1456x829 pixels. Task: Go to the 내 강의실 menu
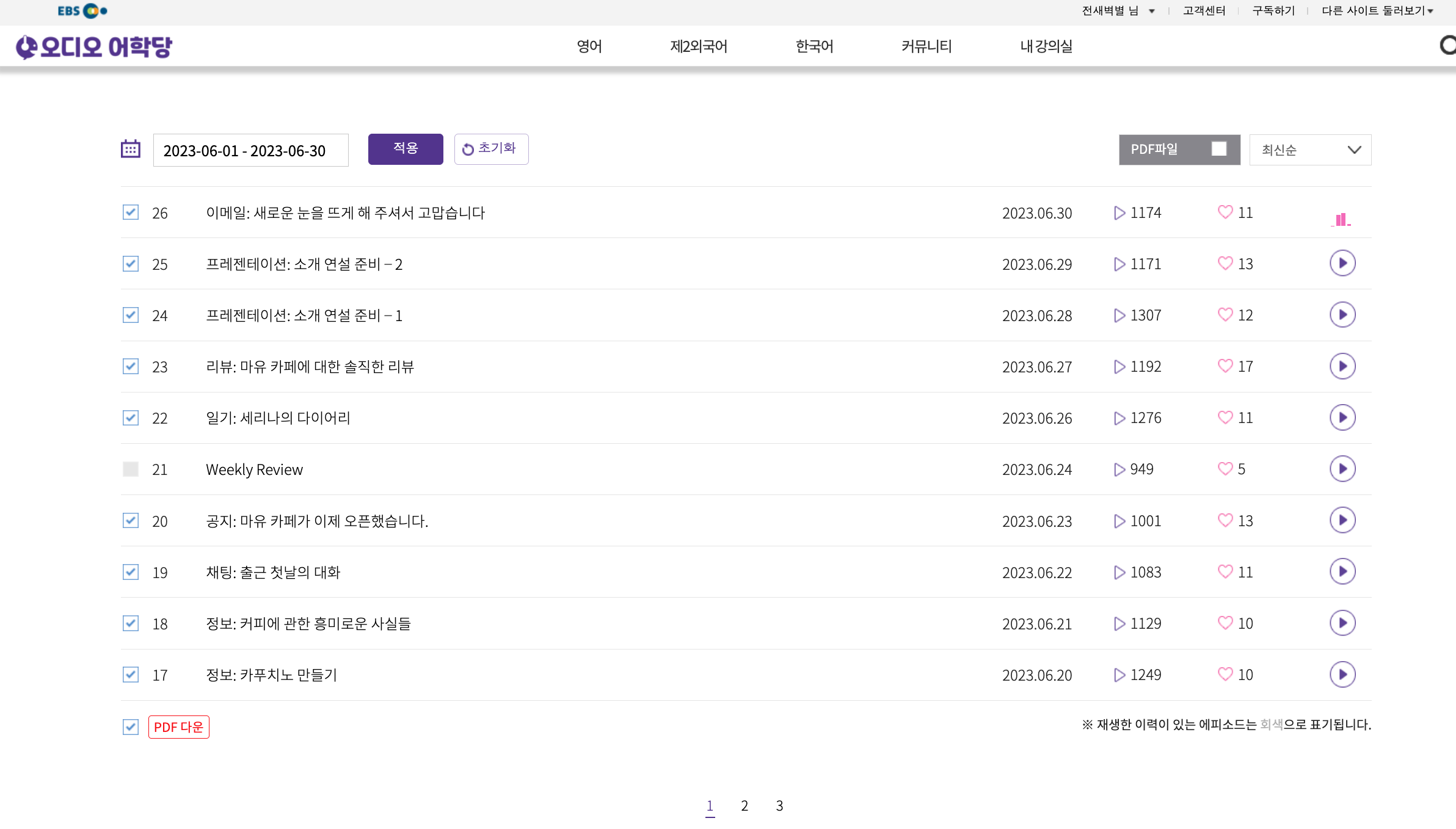(x=1046, y=46)
